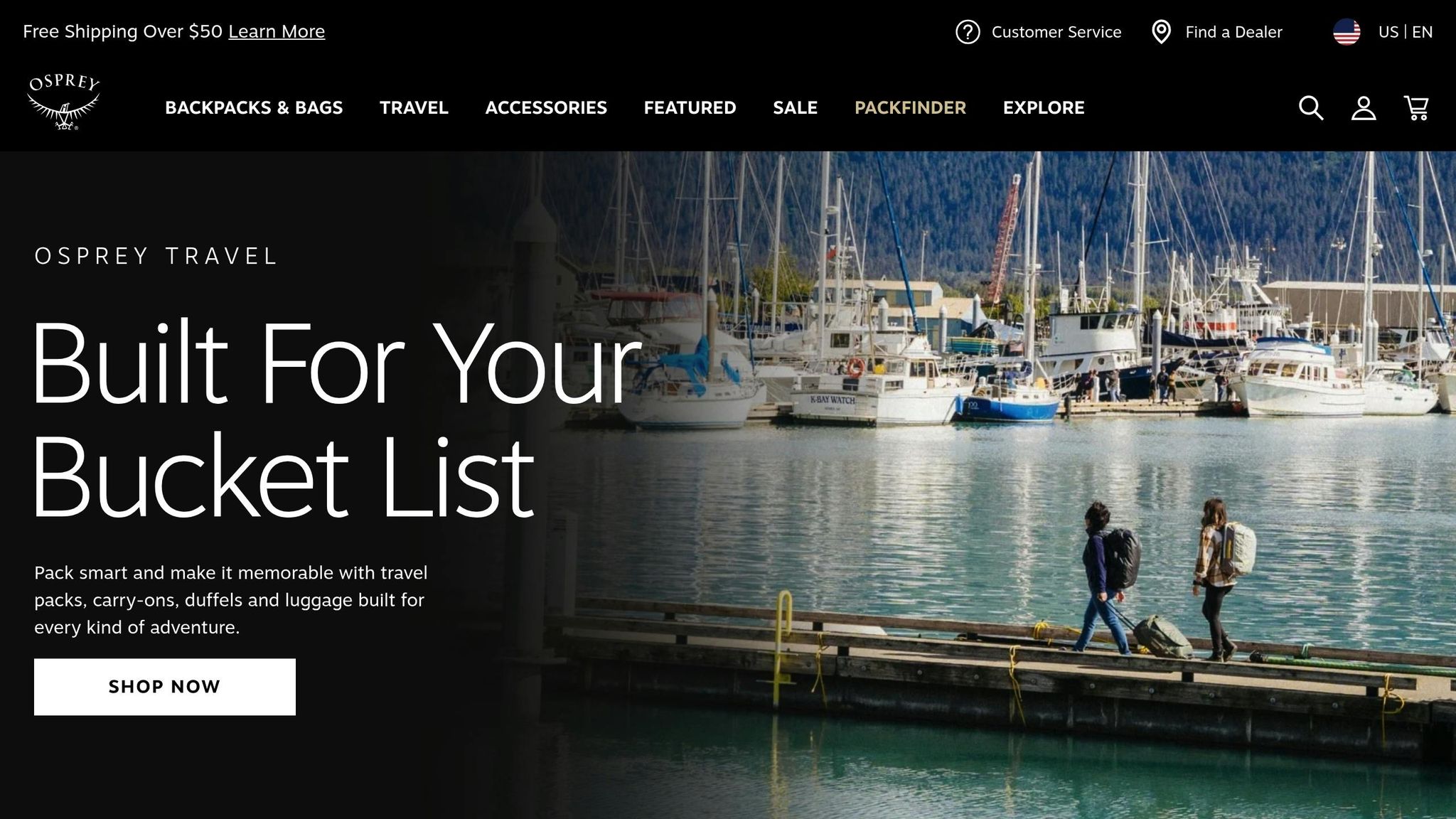Click the Customer Service link text

tap(1056, 32)
